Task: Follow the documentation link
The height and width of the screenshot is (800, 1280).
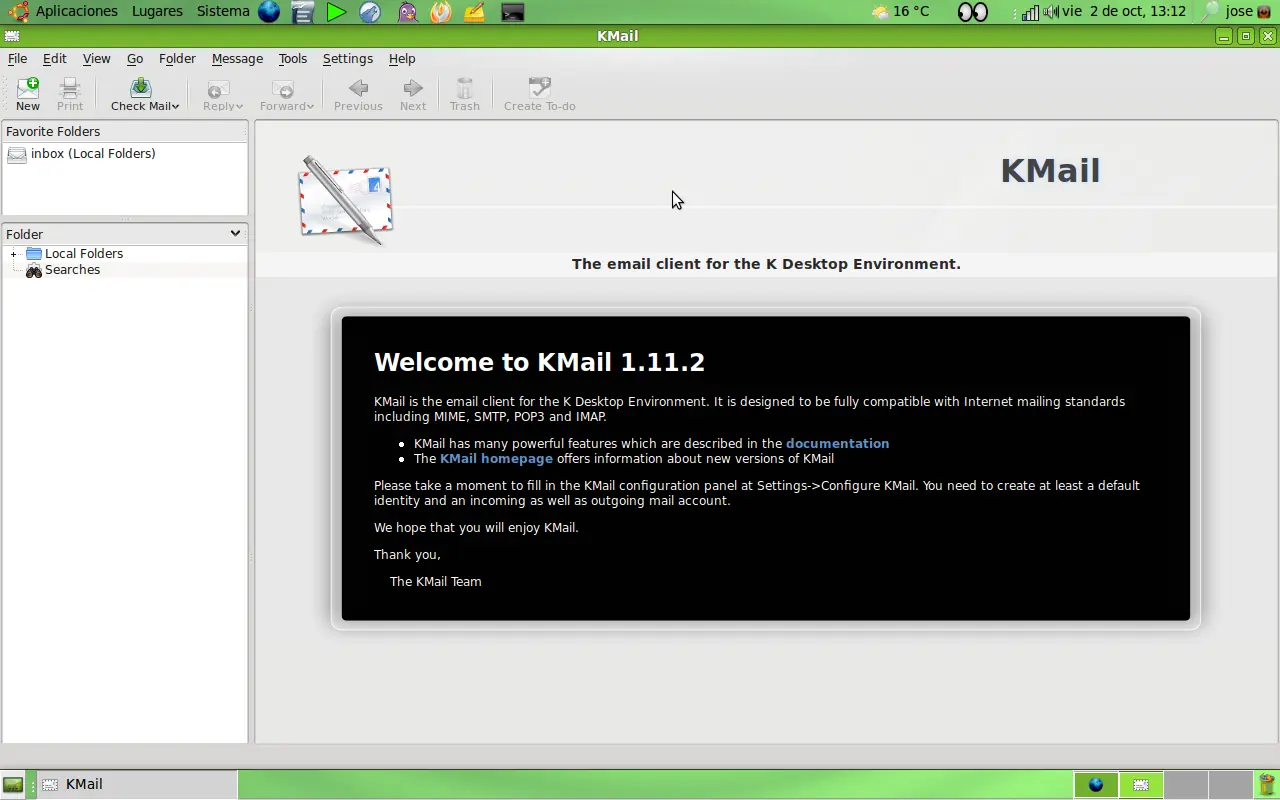Action: pyautogui.click(x=837, y=444)
